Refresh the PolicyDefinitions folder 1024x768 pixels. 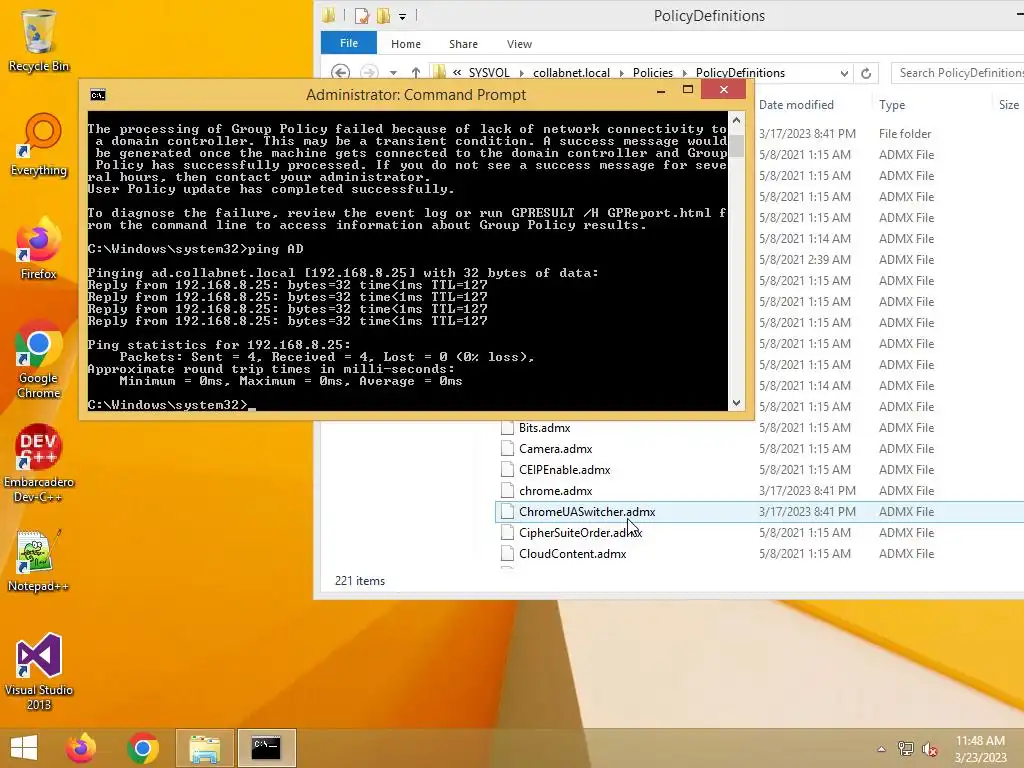[866, 73]
